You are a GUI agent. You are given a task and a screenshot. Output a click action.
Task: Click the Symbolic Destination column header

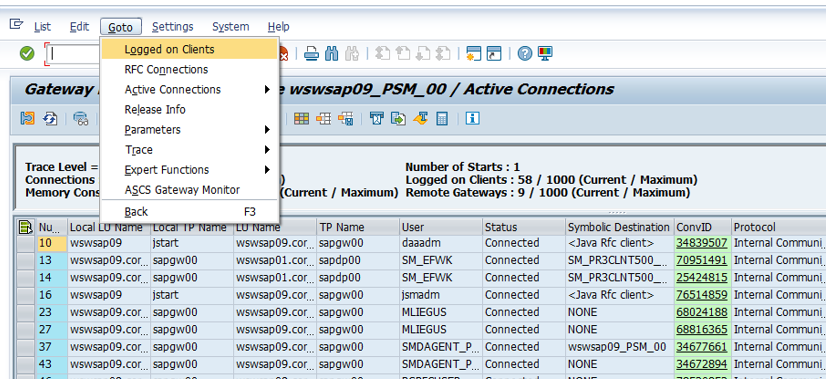pyautogui.click(x=619, y=227)
